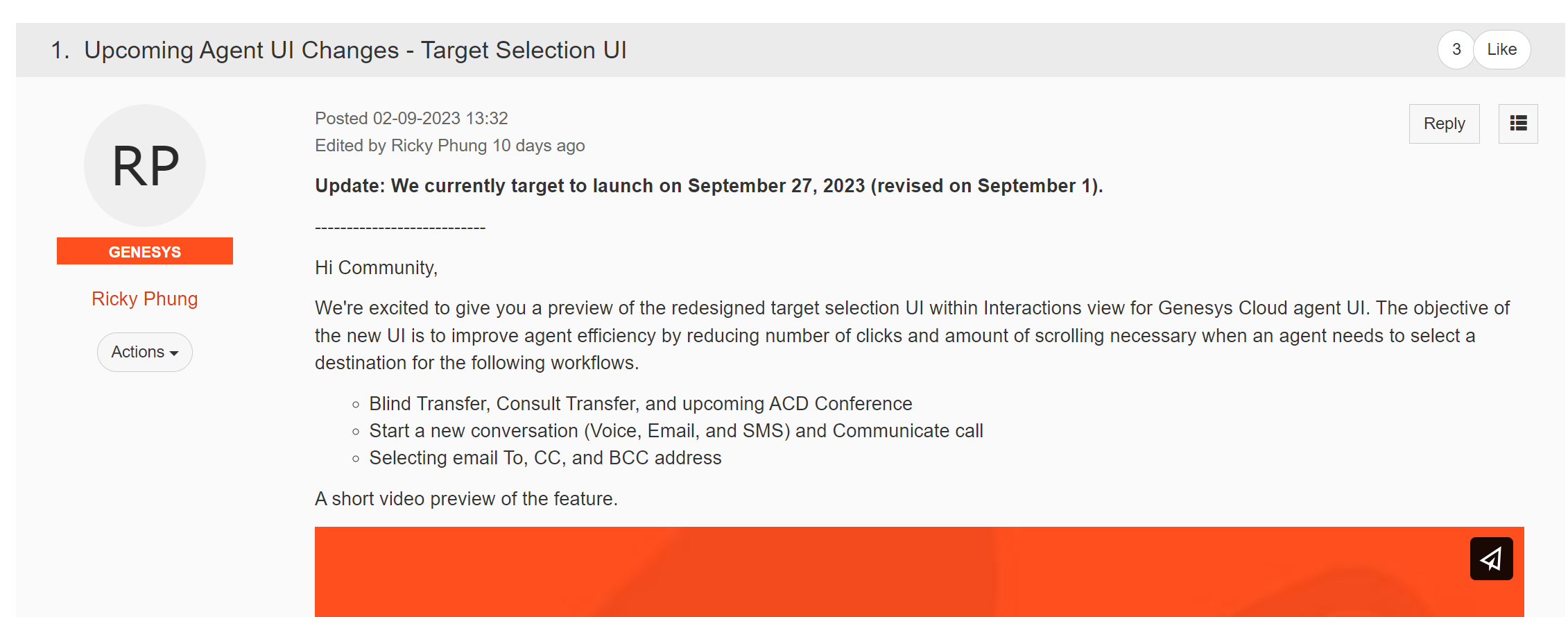The height and width of the screenshot is (617, 1568).
Task: Click the paper-plane share icon on video
Action: [1491, 559]
